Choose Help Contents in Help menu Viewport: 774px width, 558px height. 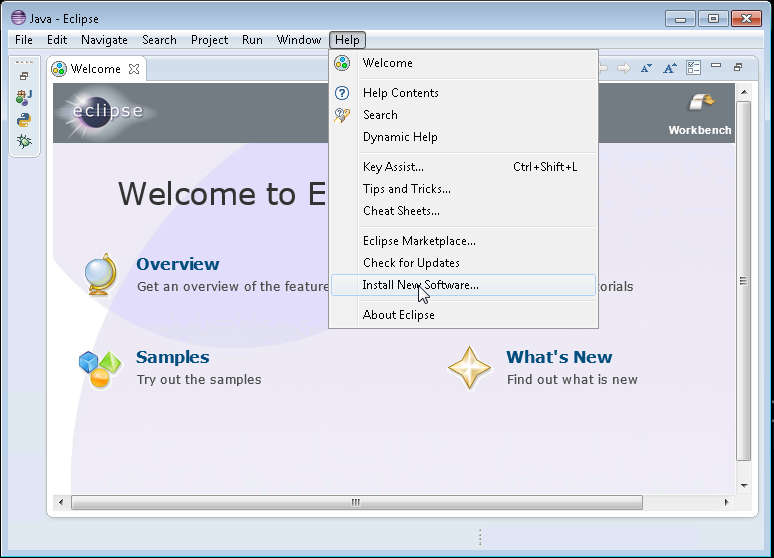coord(463,93)
